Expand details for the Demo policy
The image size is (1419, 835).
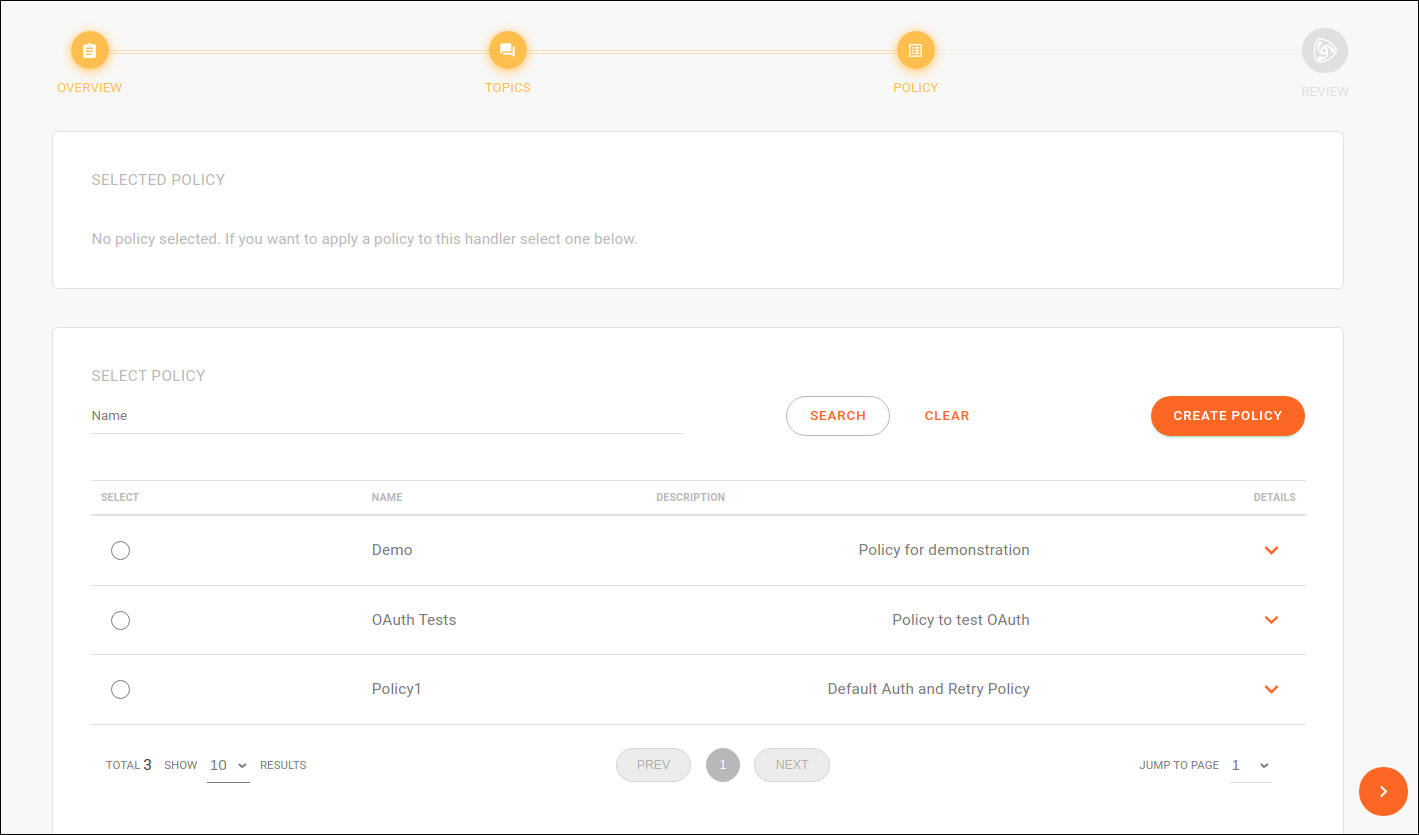click(x=1271, y=550)
